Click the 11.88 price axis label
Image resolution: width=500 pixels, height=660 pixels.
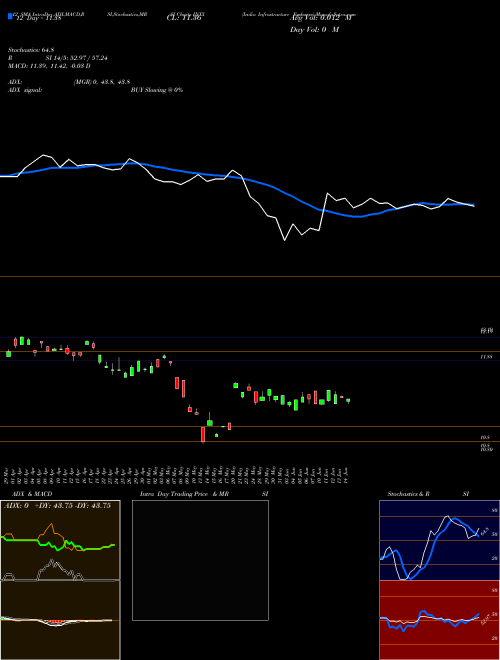[x=487, y=357]
